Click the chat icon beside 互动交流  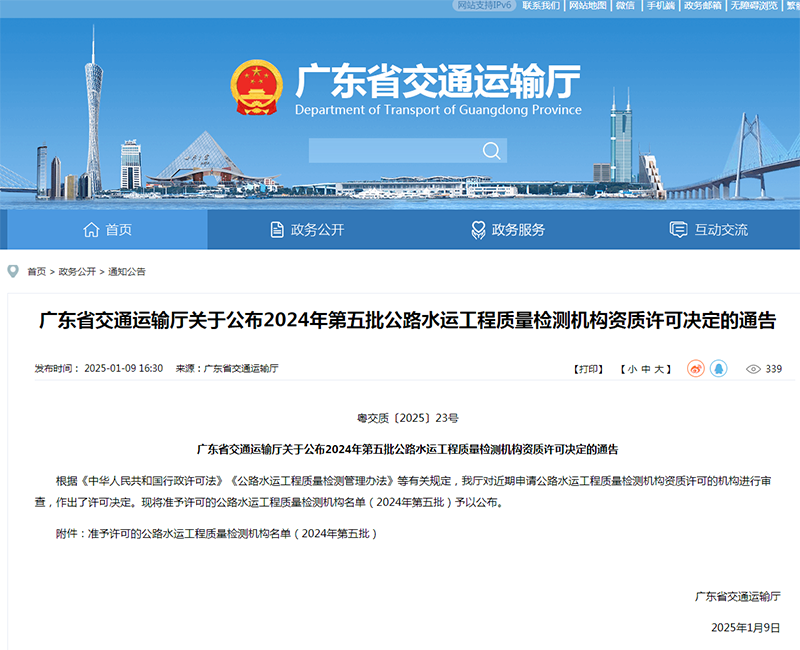(678, 230)
